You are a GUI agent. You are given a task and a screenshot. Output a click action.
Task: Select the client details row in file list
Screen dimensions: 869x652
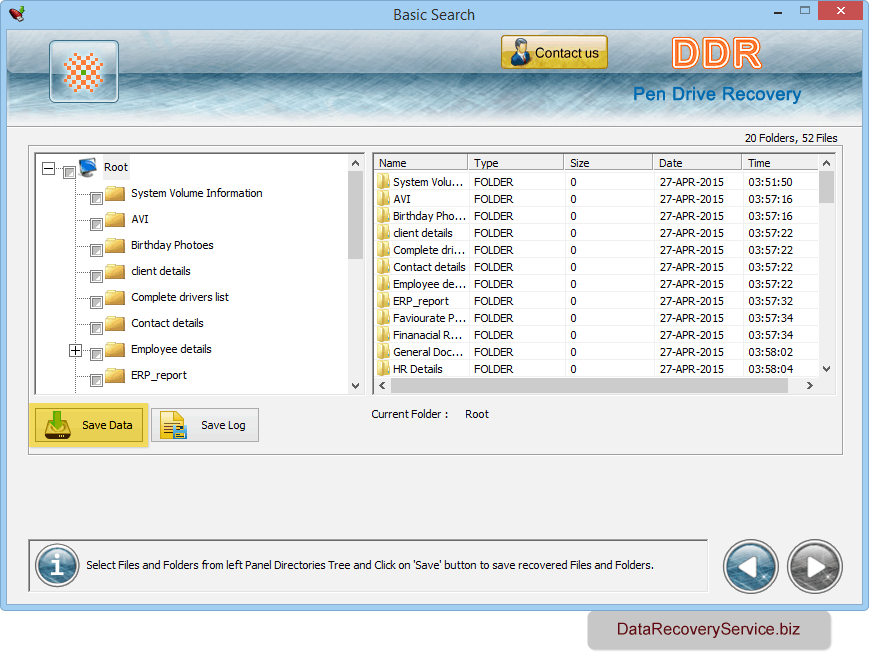(596, 233)
